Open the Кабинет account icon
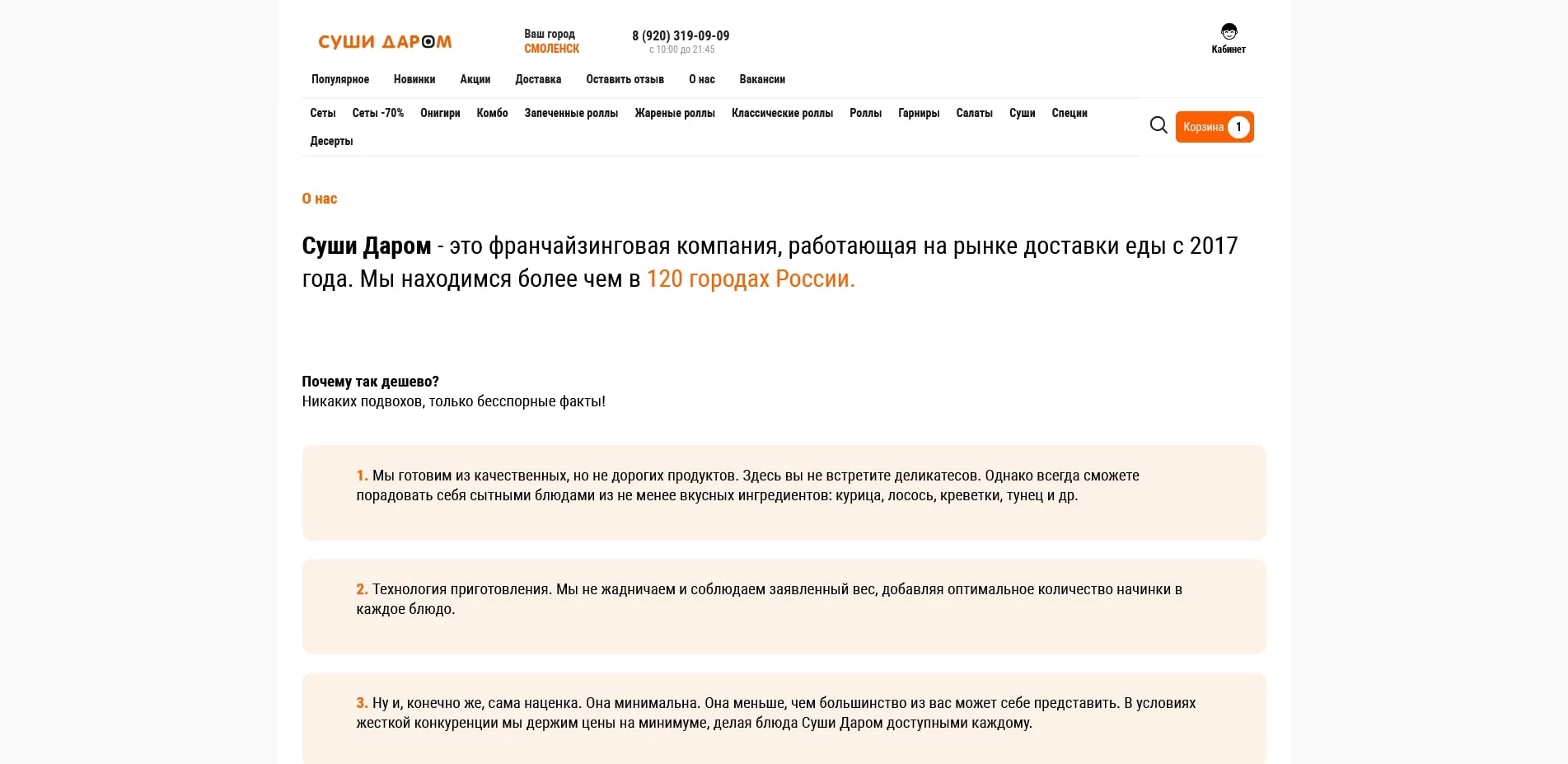The width and height of the screenshot is (1568, 764). point(1229,33)
